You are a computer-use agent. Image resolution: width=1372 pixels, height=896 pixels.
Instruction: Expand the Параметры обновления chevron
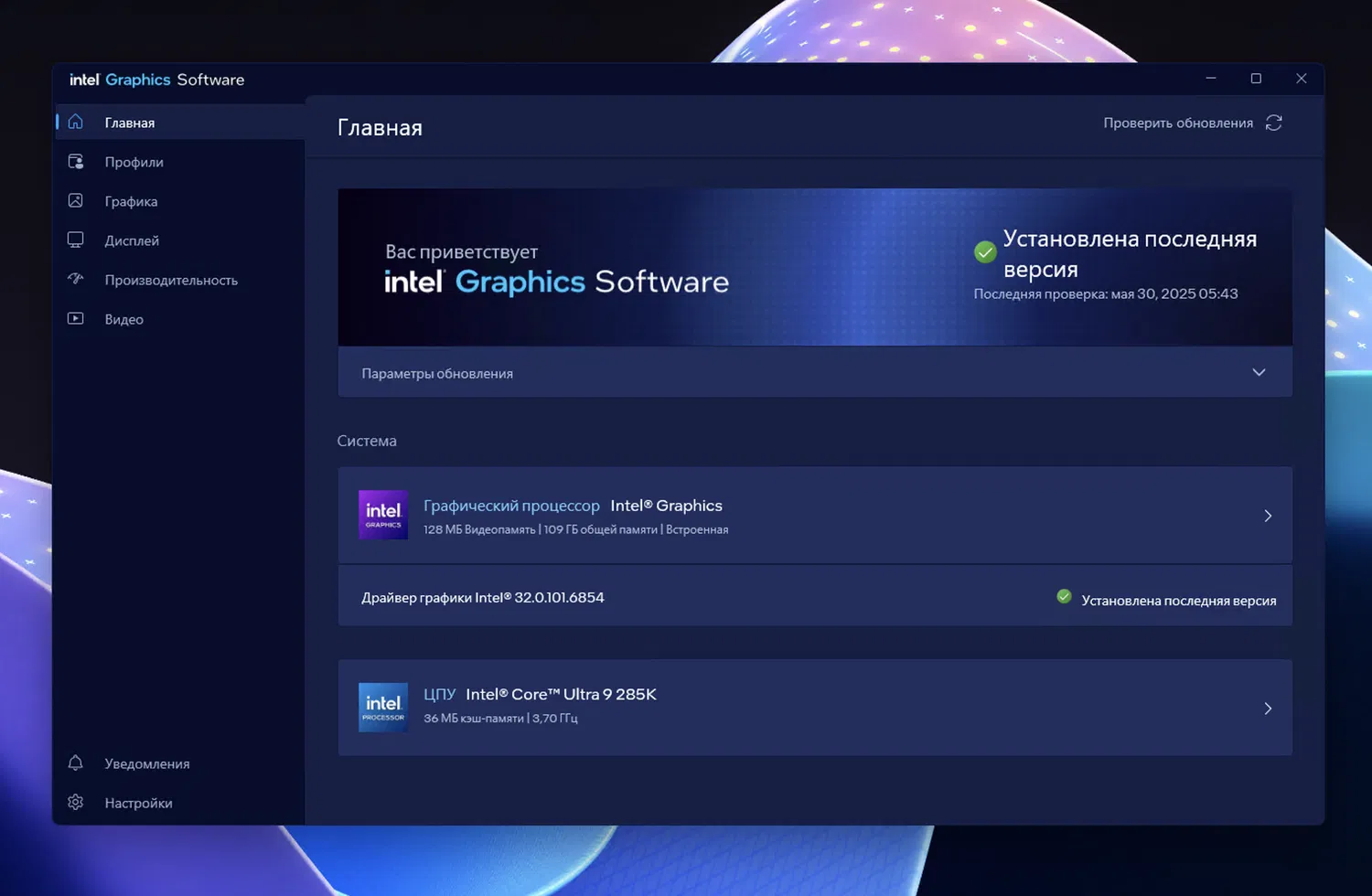(1259, 372)
